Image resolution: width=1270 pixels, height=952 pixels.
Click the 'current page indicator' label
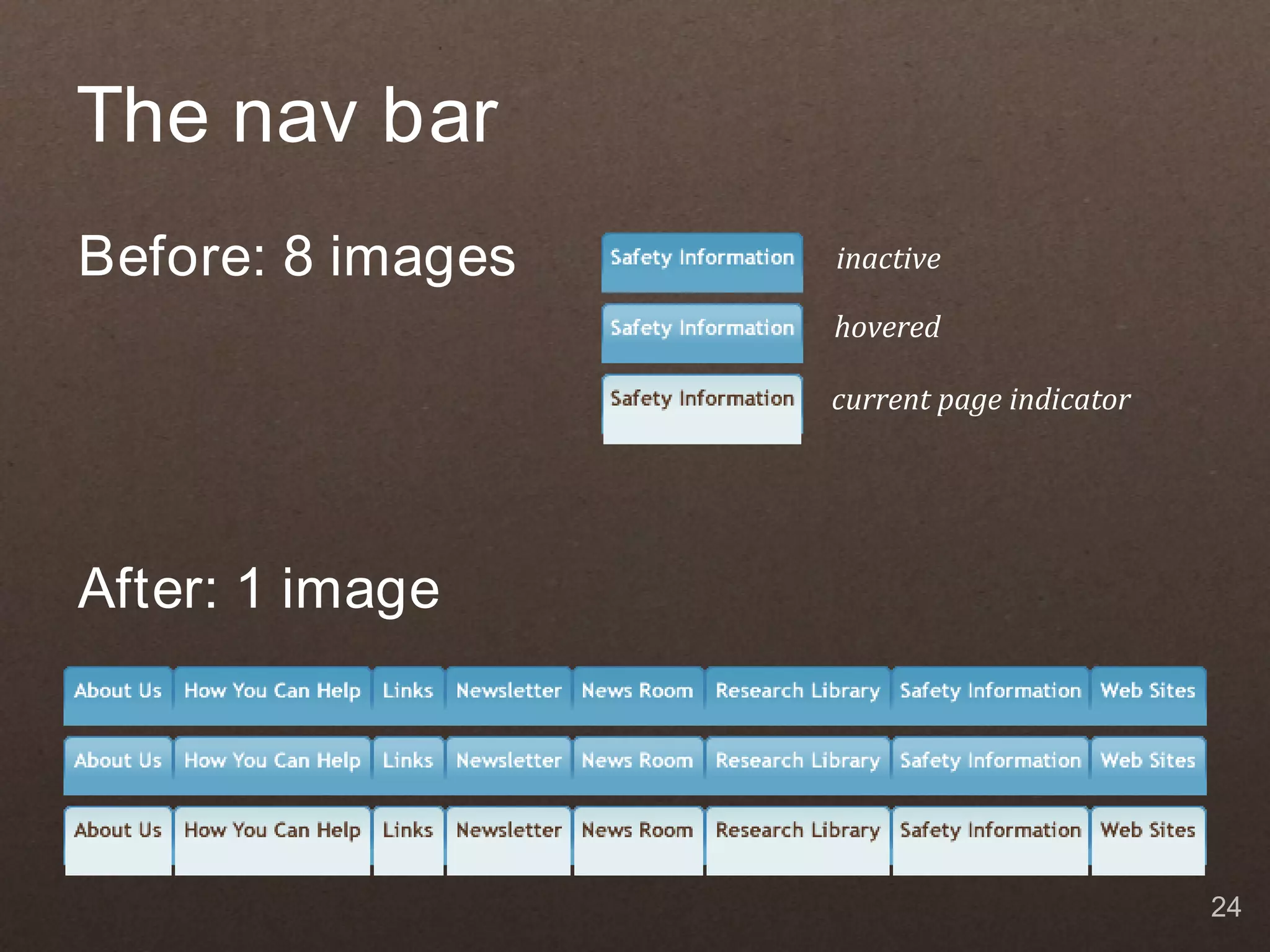pos(981,400)
